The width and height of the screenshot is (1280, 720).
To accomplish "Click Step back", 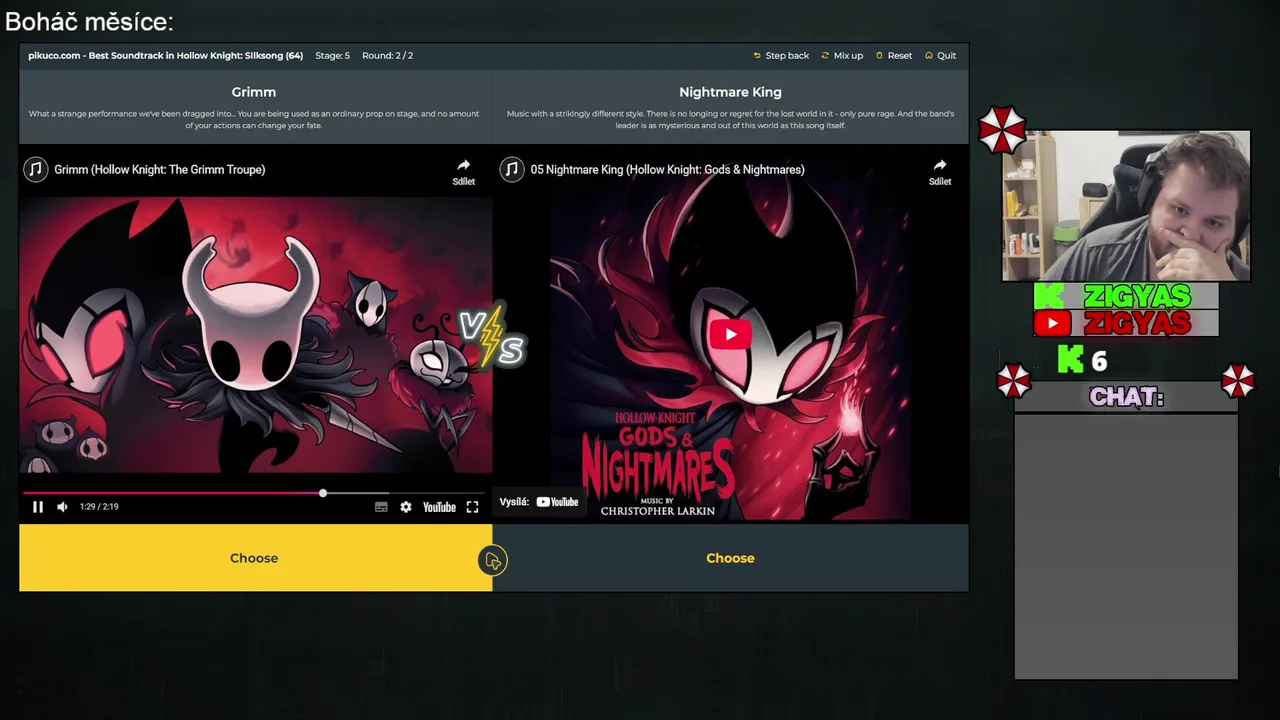I will (781, 56).
